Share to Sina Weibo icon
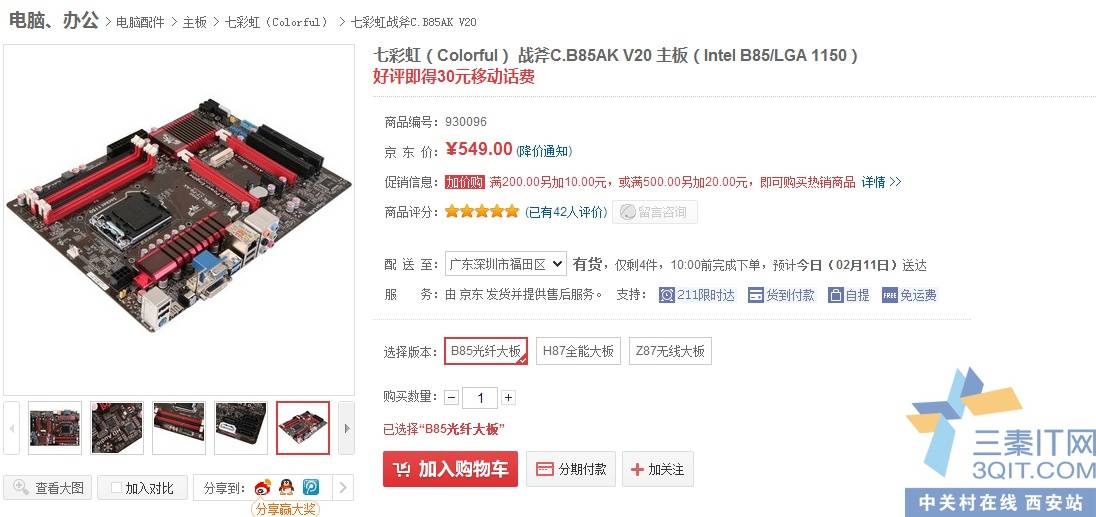1096x517 pixels. coord(262,487)
